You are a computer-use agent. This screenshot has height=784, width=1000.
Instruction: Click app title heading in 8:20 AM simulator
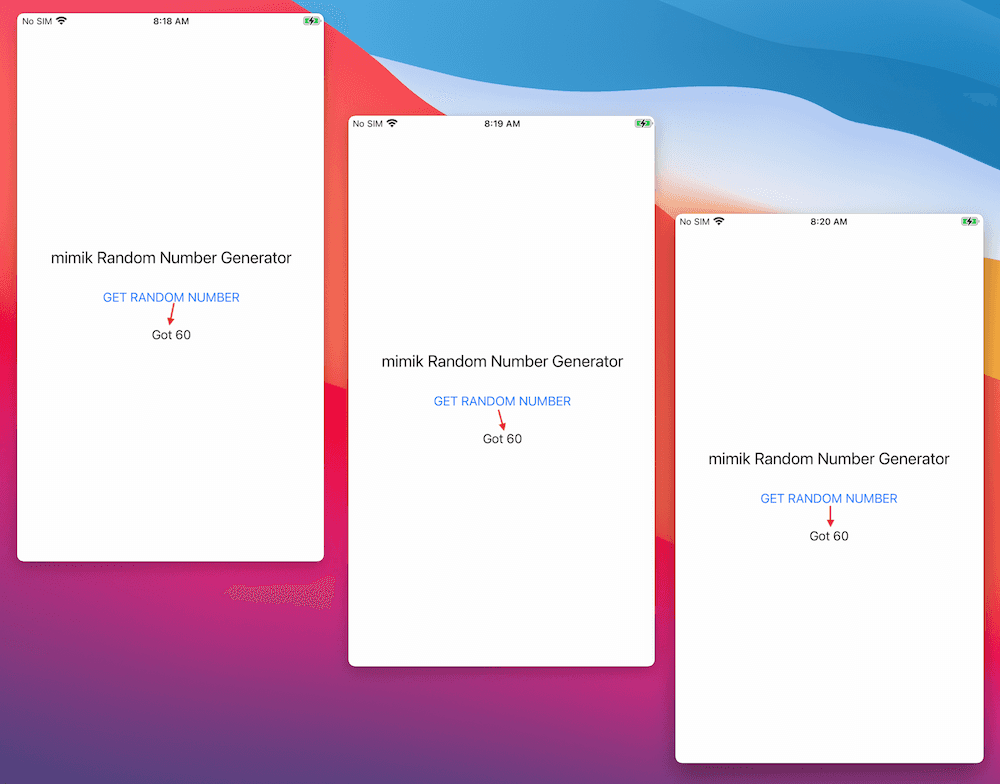(829, 459)
